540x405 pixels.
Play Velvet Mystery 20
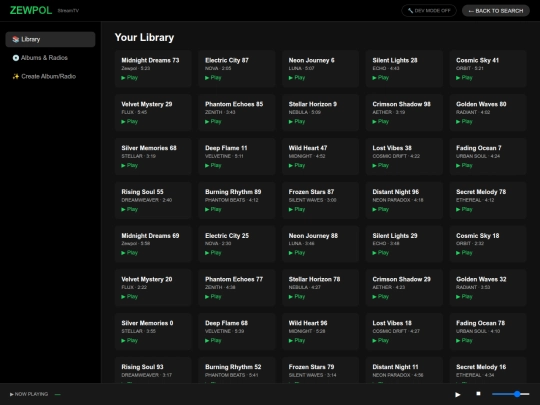click(129, 297)
